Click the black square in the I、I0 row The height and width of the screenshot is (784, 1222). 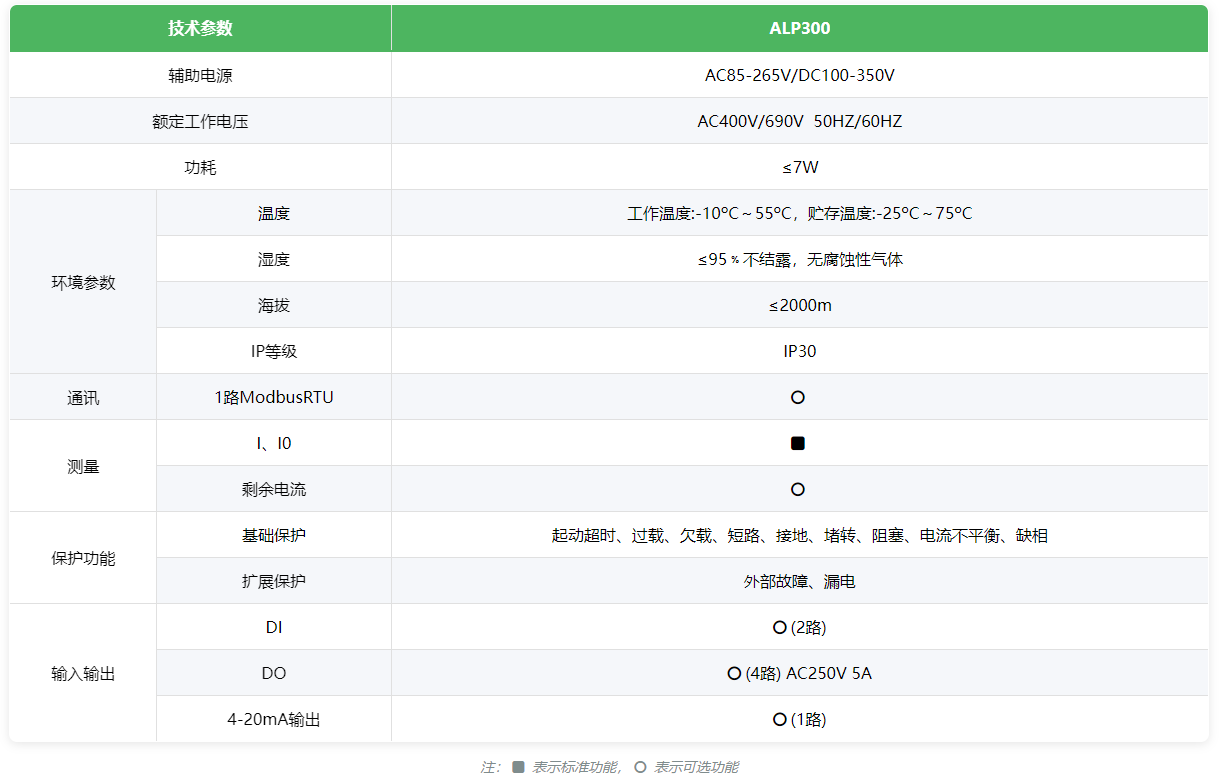(x=797, y=443)
